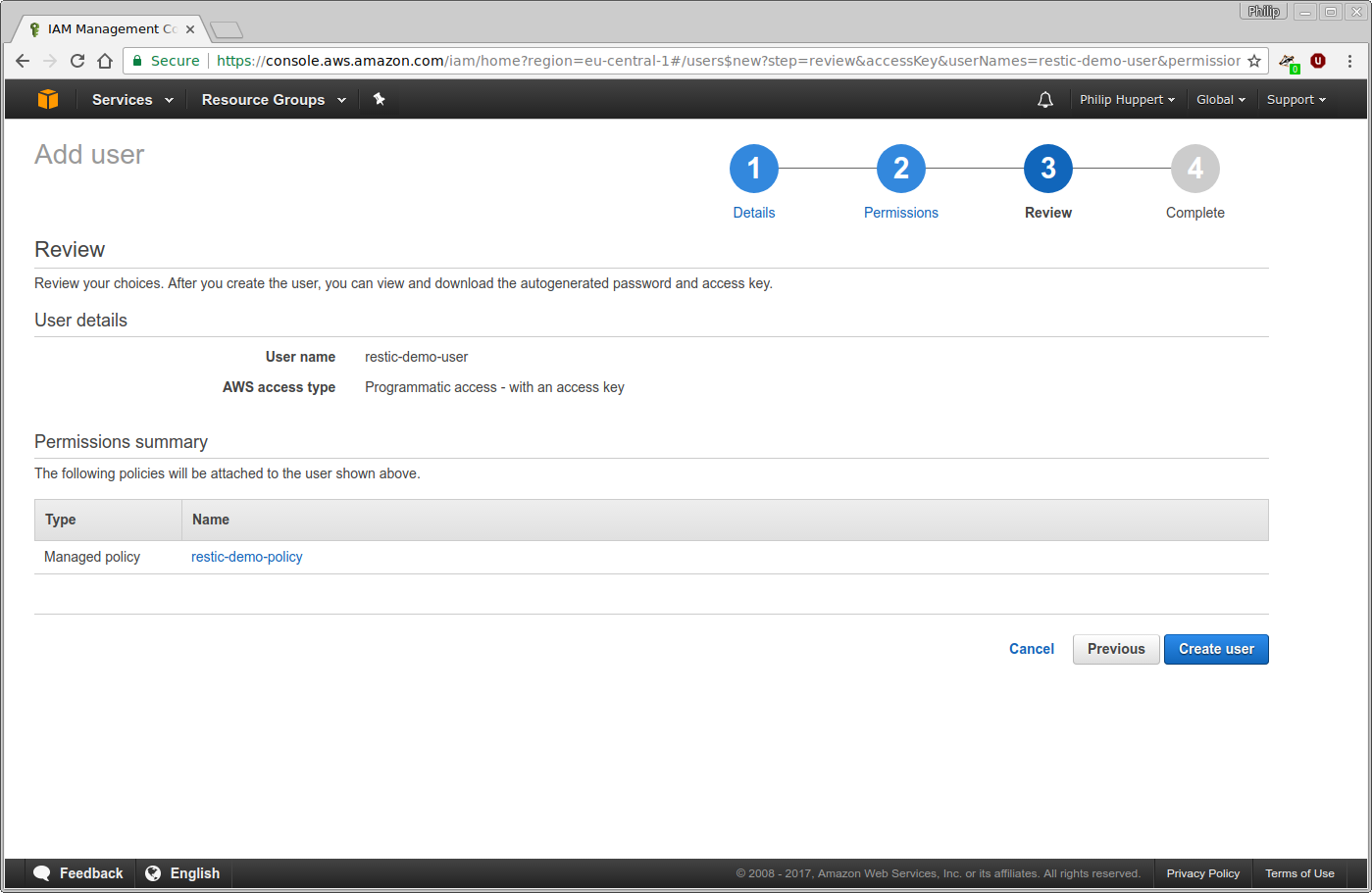Go back using the browser back arrow
1372x893 pixels.
tap(23, 61)
